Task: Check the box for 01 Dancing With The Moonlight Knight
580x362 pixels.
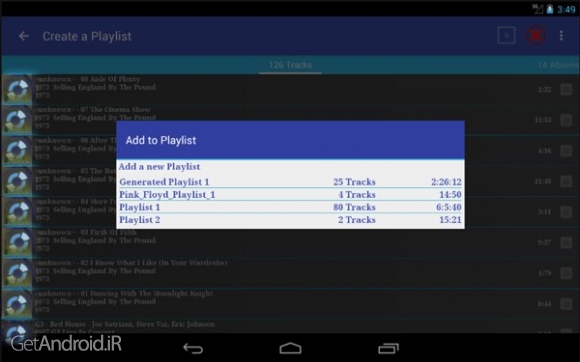Action: (x=566, y=304)
